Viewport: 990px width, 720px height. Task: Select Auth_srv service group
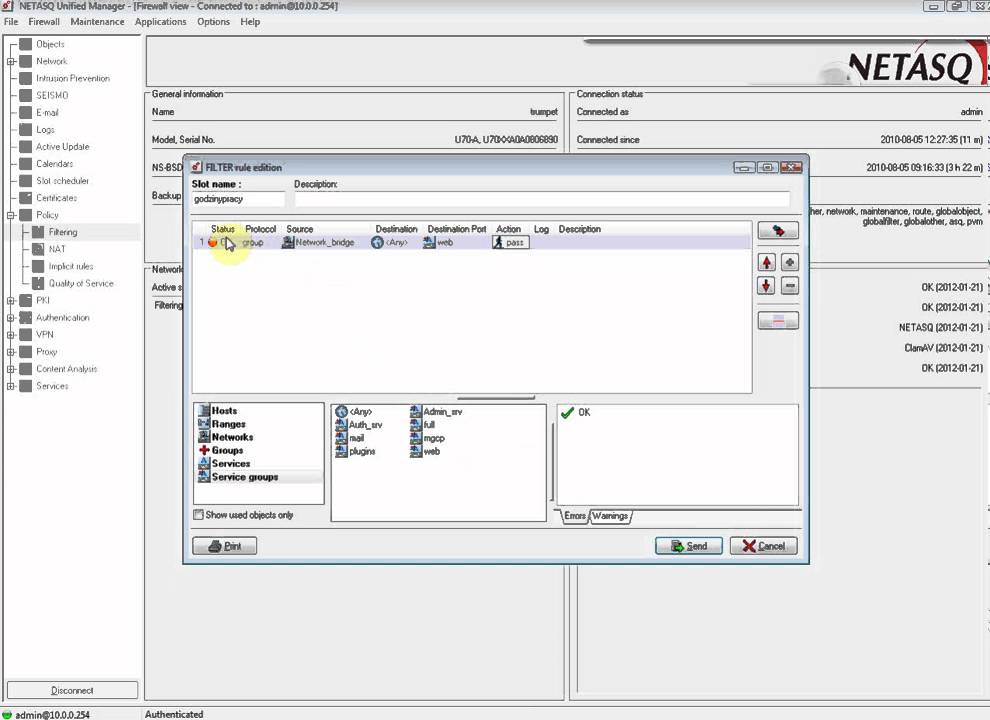(x=359, y=425)
